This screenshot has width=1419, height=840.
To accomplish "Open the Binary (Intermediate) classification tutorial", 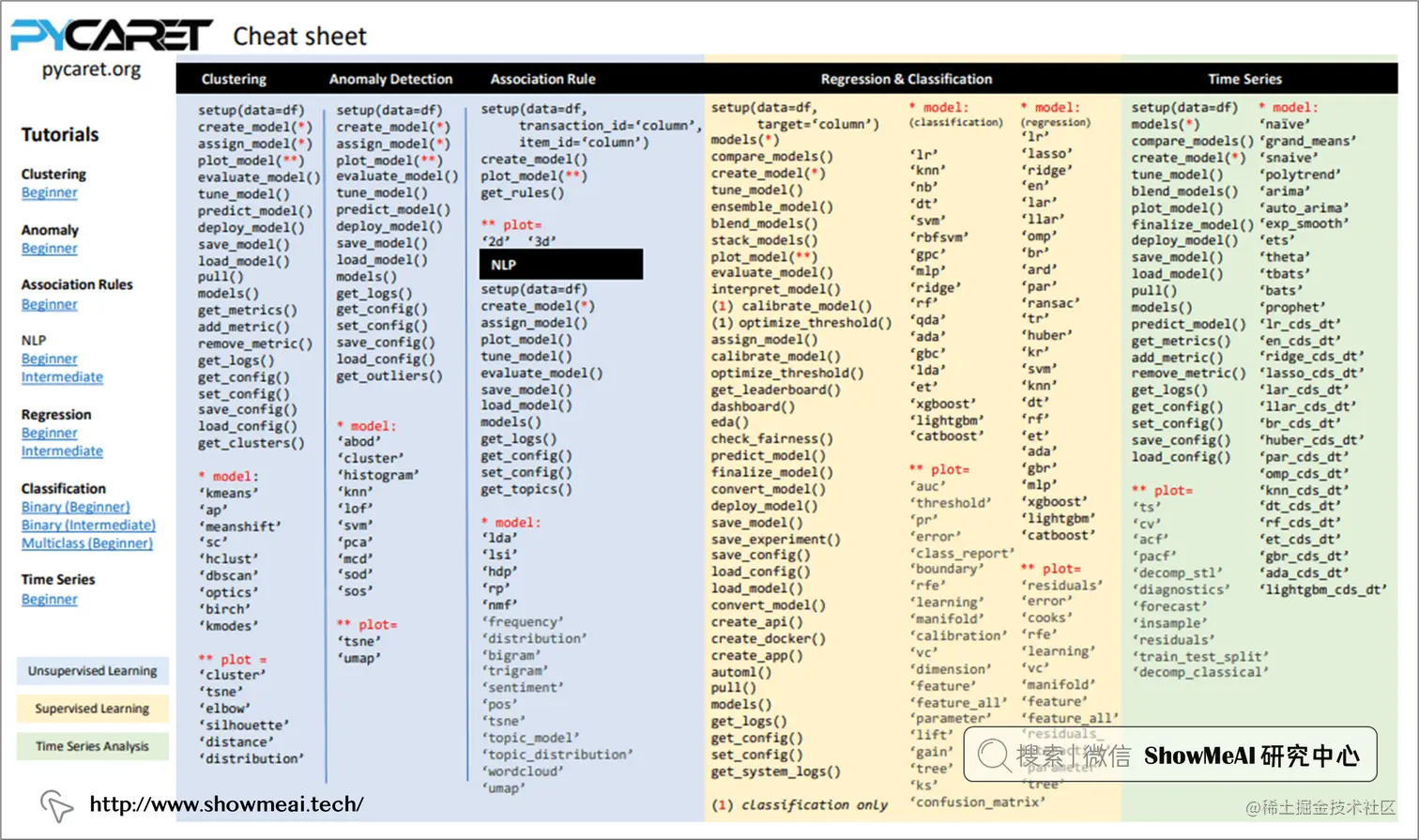I will (88, 526).
